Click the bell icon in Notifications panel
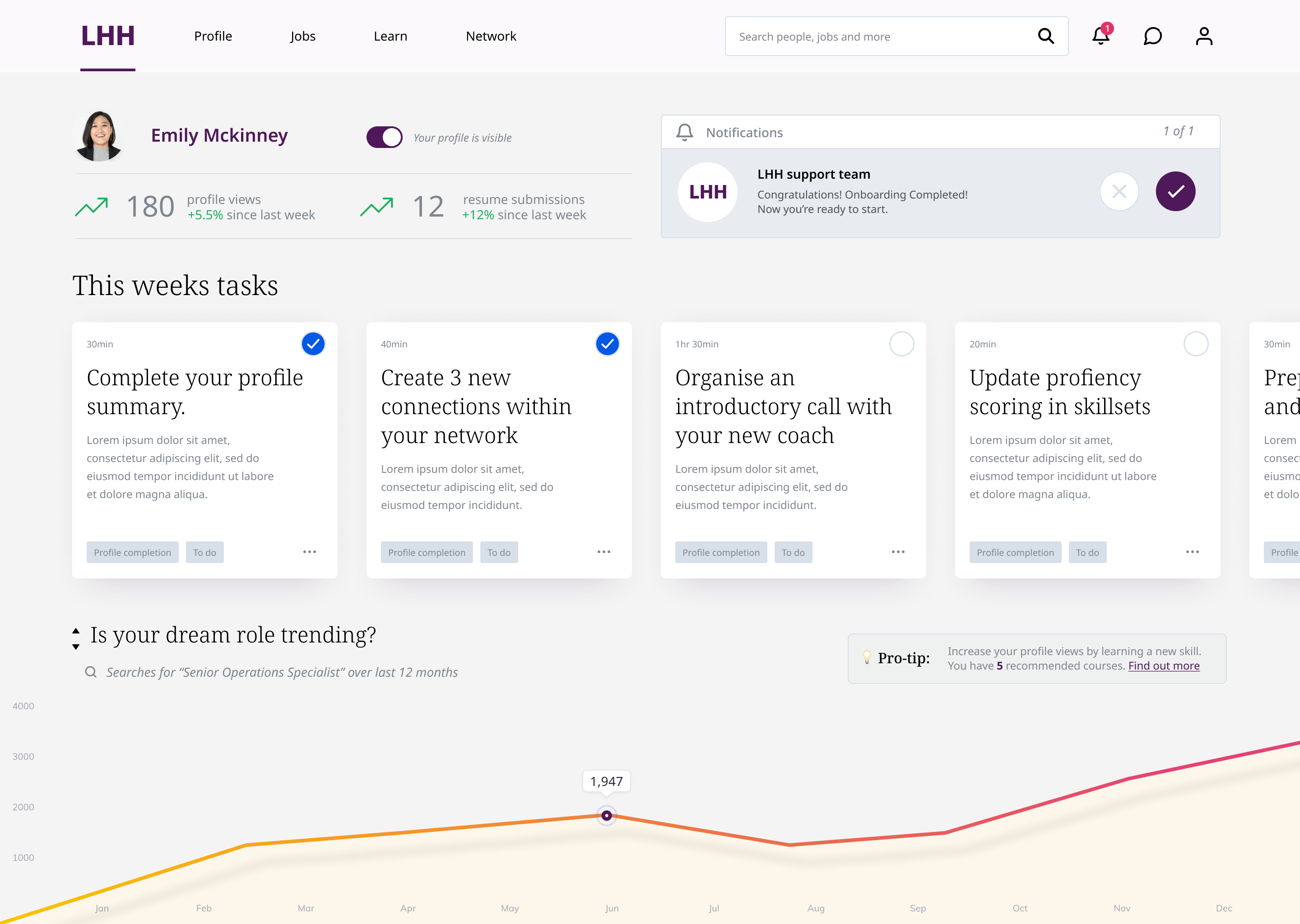This screenshot has height=924, width=1300. [x=685, y=132]
